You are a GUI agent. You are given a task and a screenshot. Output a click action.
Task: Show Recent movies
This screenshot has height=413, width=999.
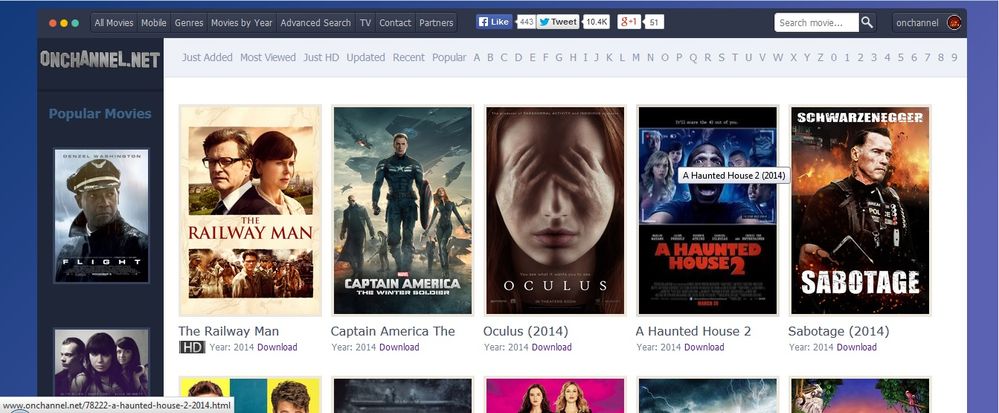(408, 57)
